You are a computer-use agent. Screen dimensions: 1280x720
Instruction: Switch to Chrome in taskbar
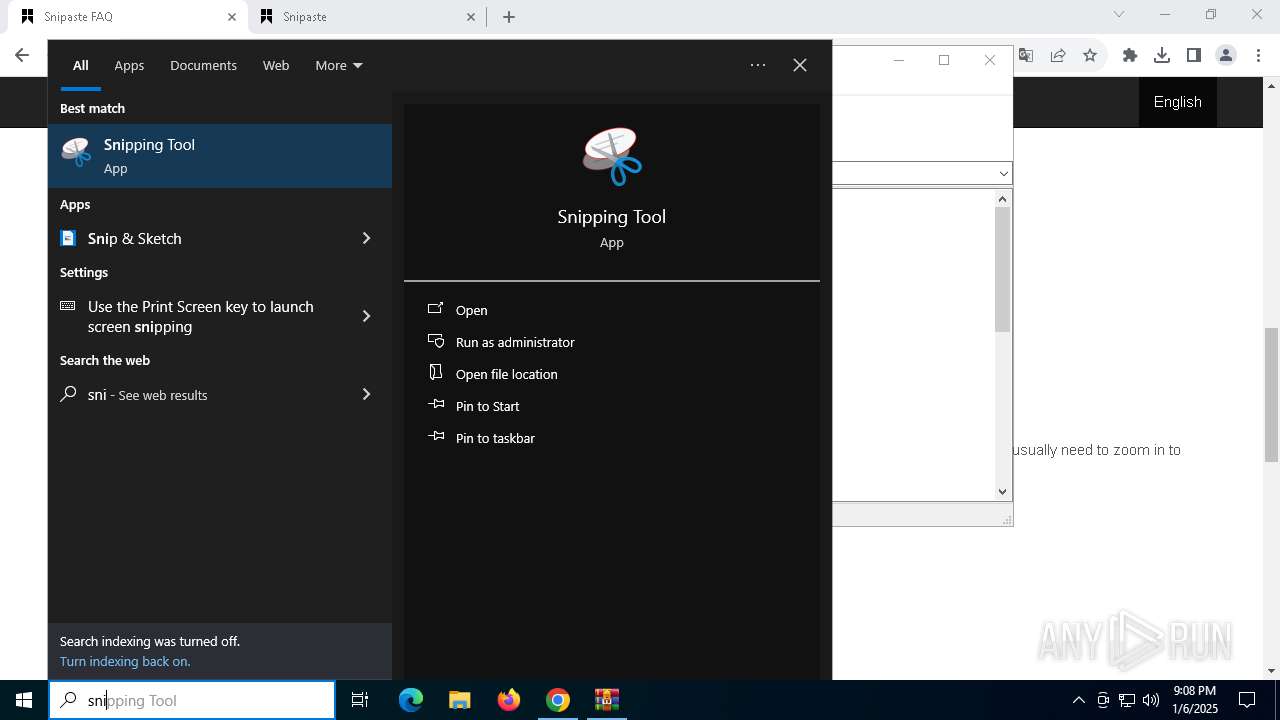558,700
